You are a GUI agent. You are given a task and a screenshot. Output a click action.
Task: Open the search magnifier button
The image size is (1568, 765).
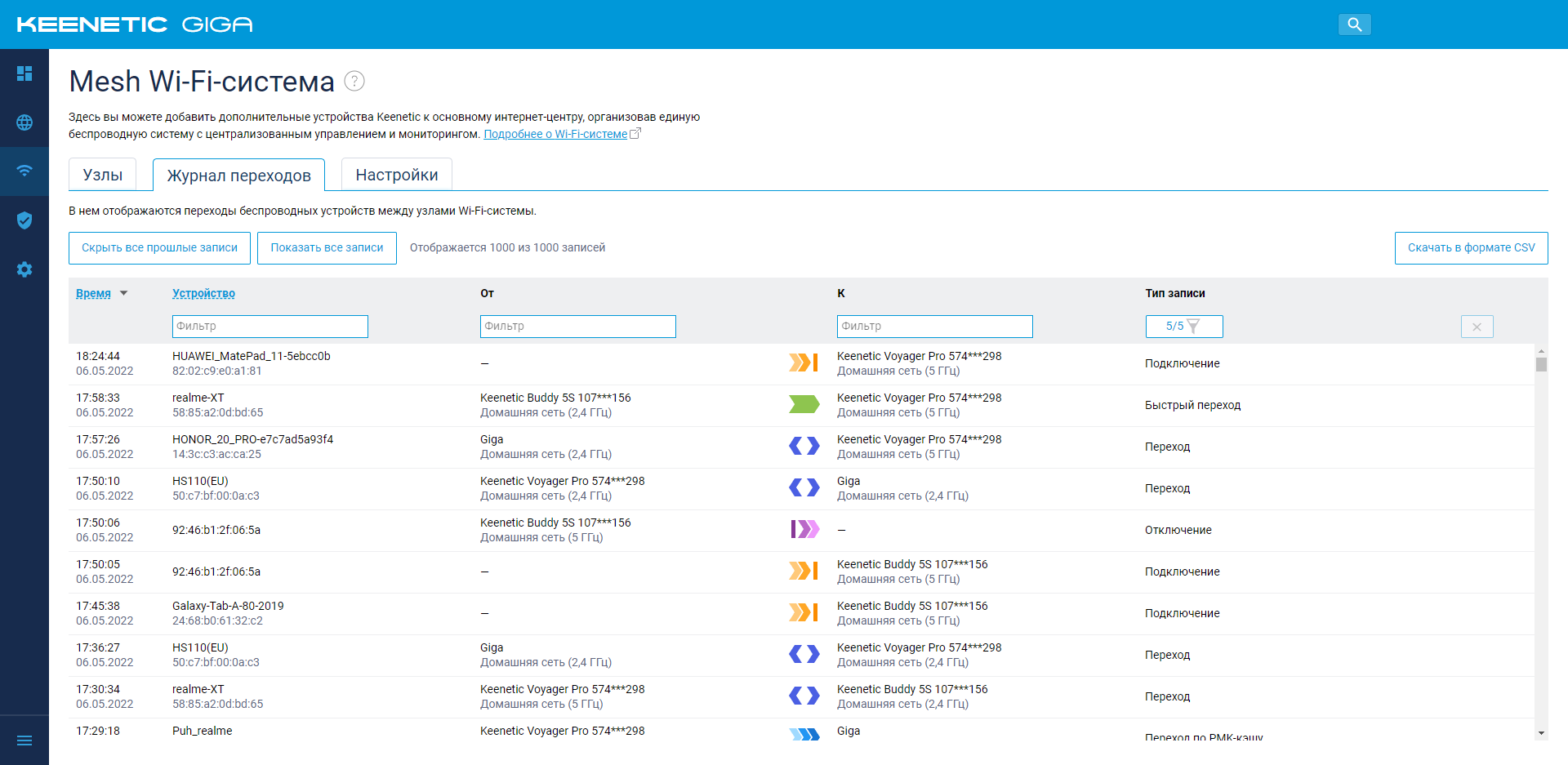click(1354, 24)
